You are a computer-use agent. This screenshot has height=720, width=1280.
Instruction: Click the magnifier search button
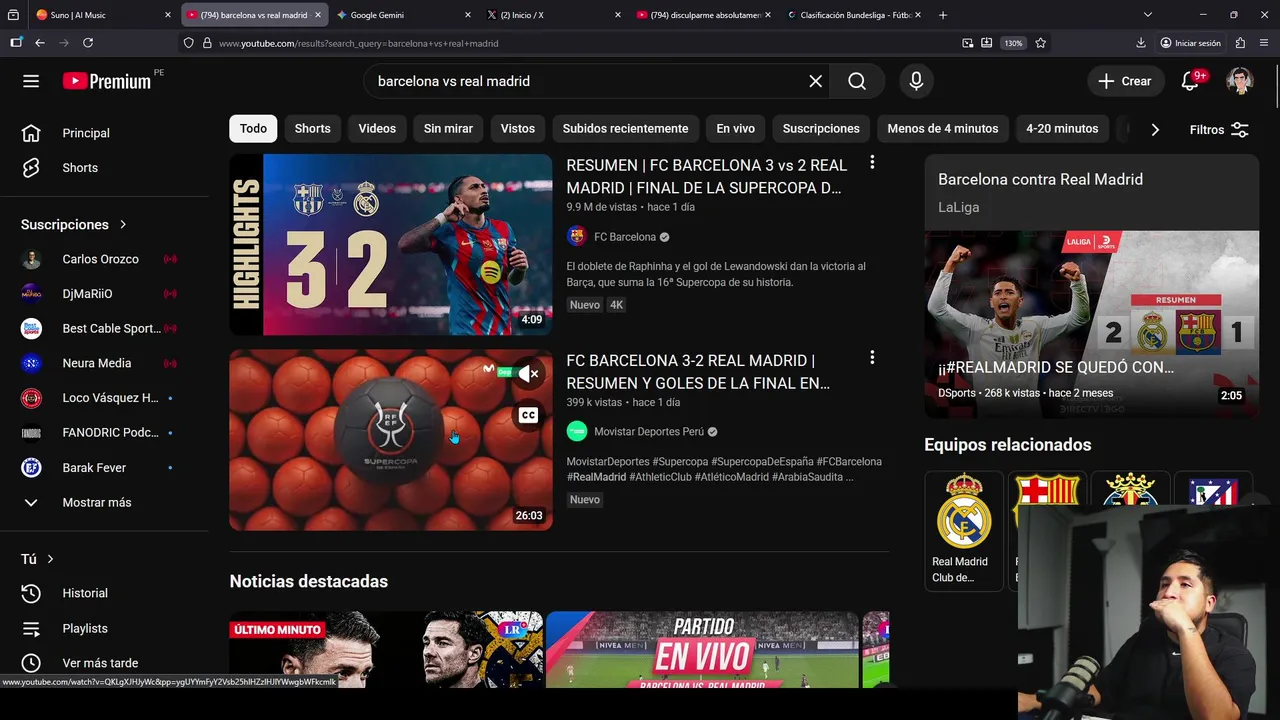point(857,81)
